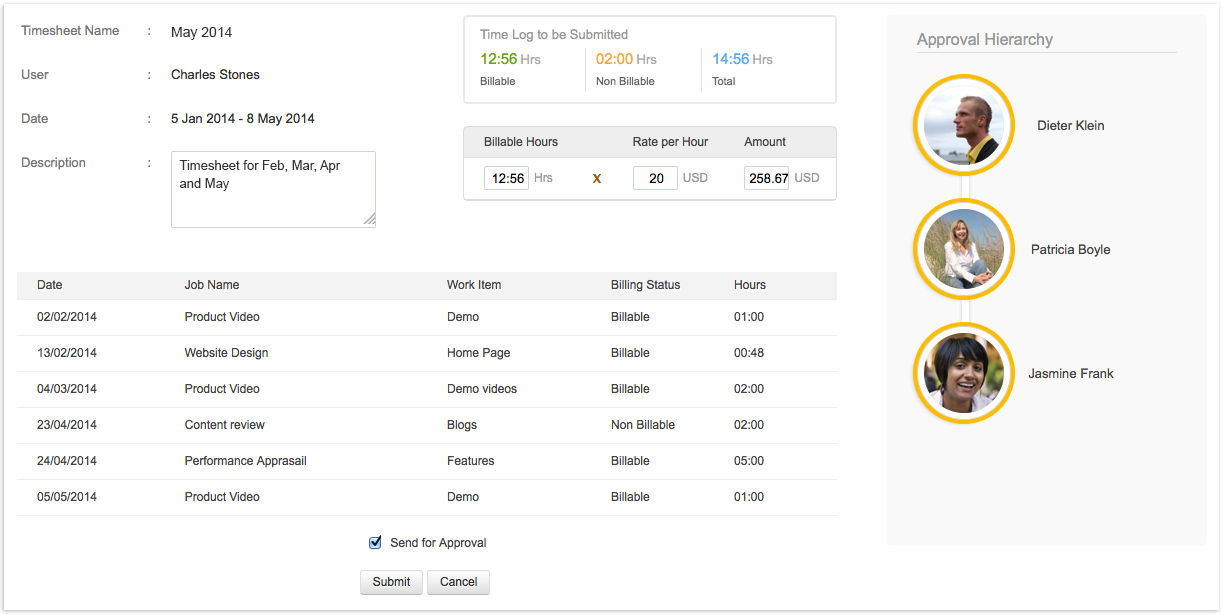Click Jasmine Frank's profile photo
This screenshot has width=1223, height=614.
coord(963,374)
